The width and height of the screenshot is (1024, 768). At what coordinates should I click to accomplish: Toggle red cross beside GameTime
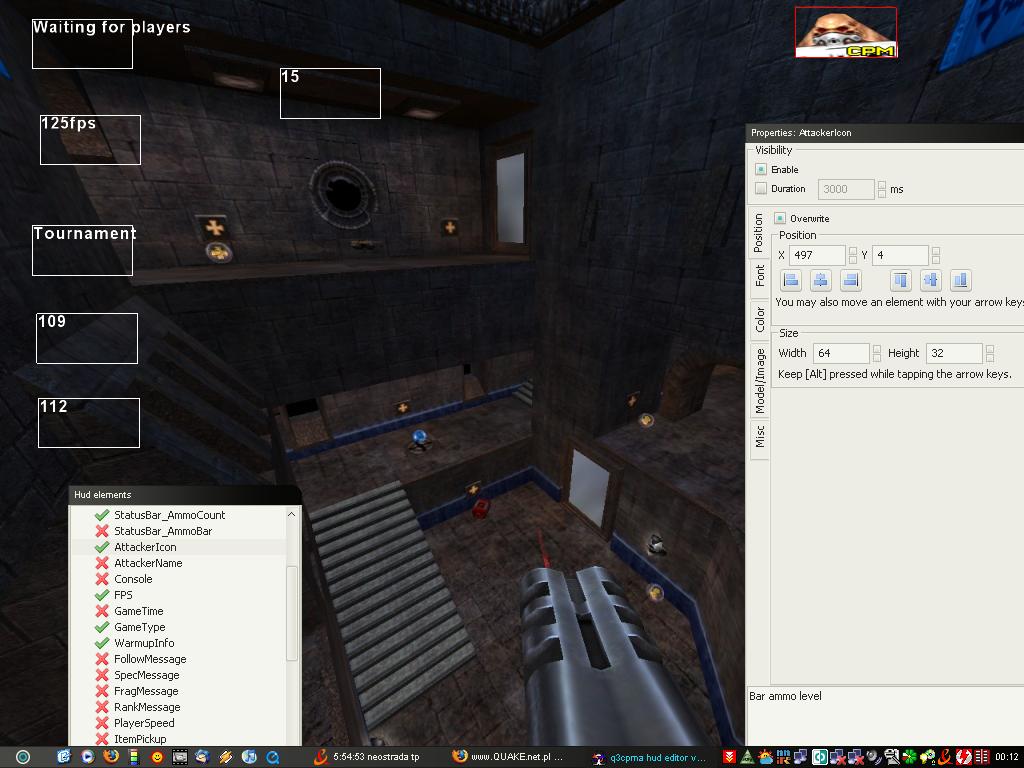click(x=102, y=611)
